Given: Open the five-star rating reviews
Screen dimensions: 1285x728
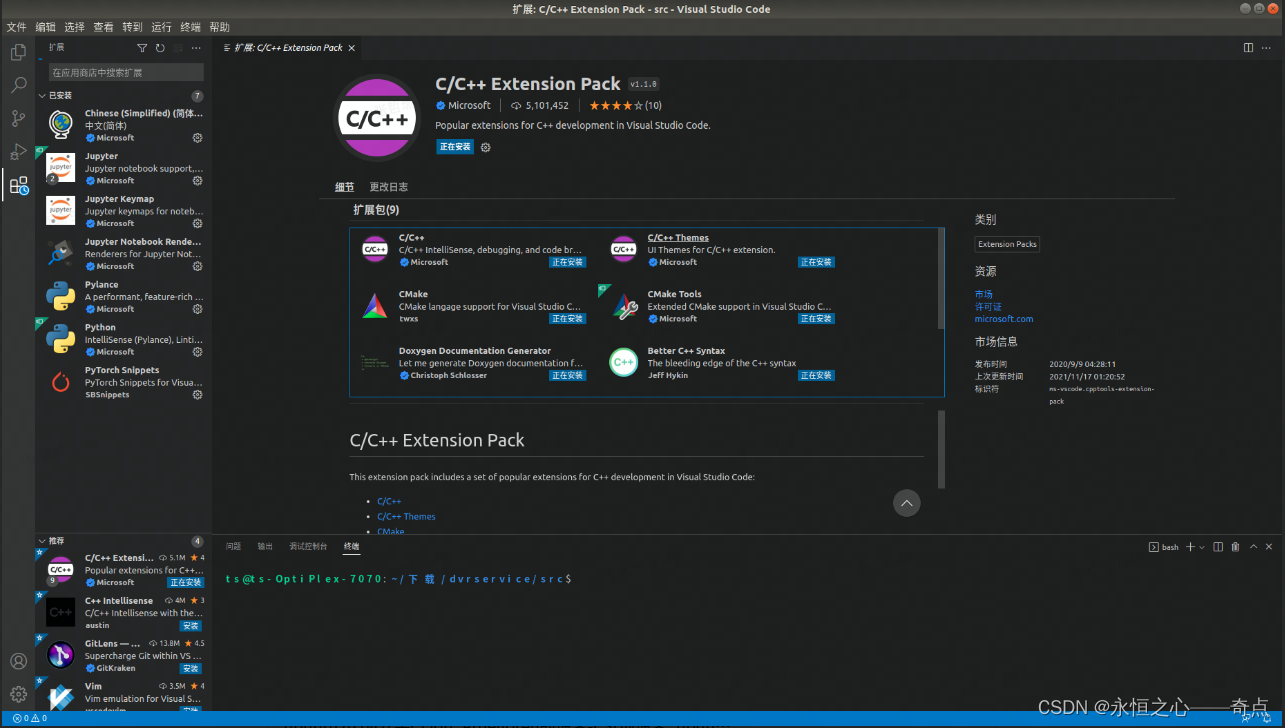Looking at the screenshot, I should click(625, 105).
